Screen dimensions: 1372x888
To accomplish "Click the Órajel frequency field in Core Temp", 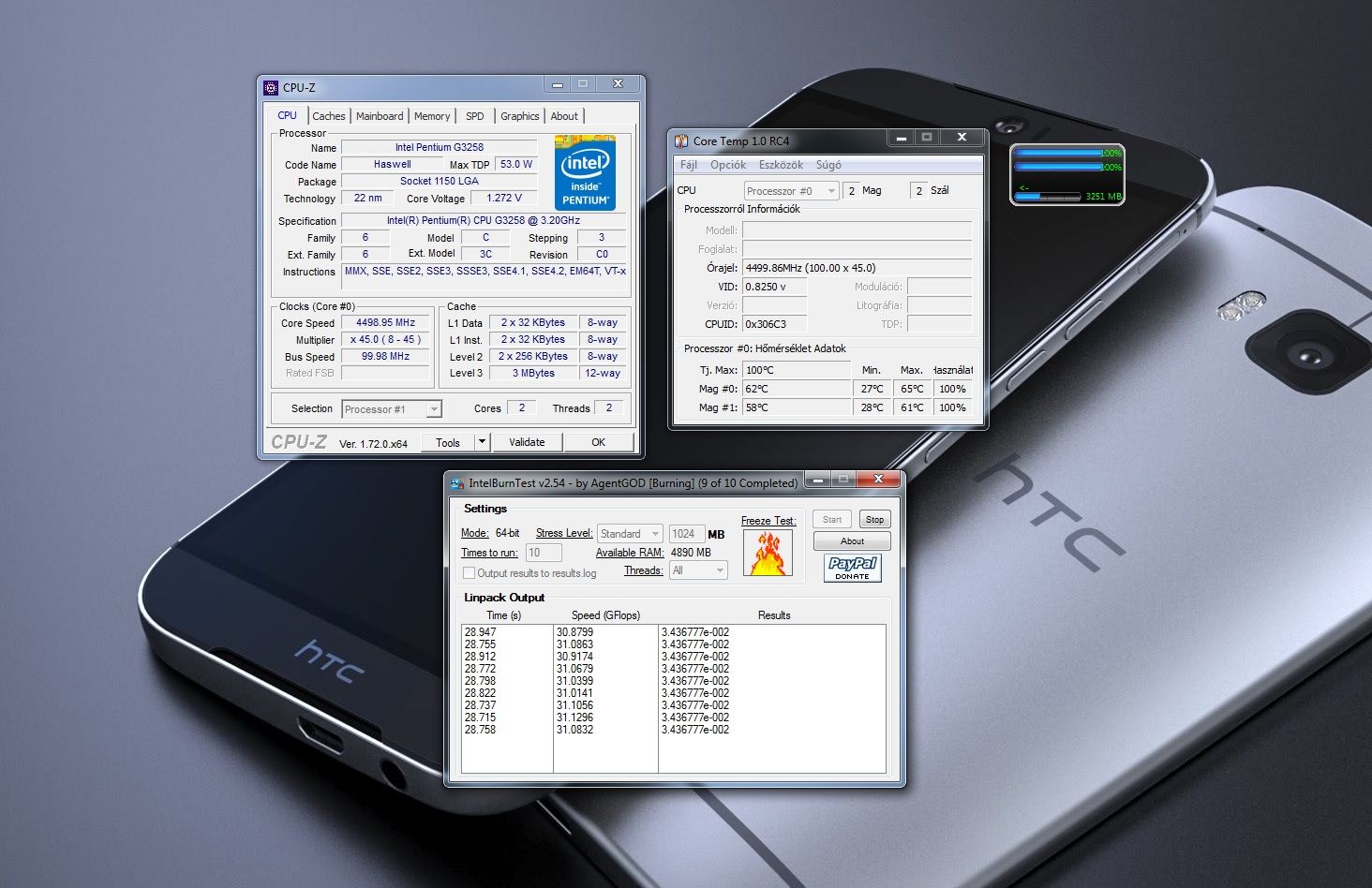I will point(857,268).
